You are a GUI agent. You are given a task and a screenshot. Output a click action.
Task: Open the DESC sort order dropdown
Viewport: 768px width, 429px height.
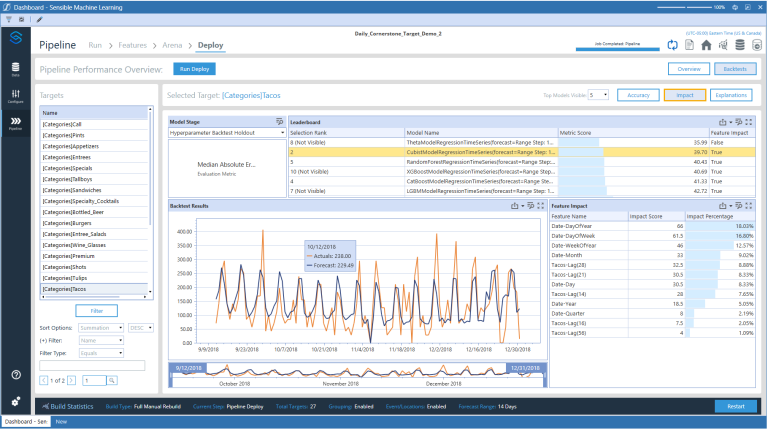coord(141,328)
